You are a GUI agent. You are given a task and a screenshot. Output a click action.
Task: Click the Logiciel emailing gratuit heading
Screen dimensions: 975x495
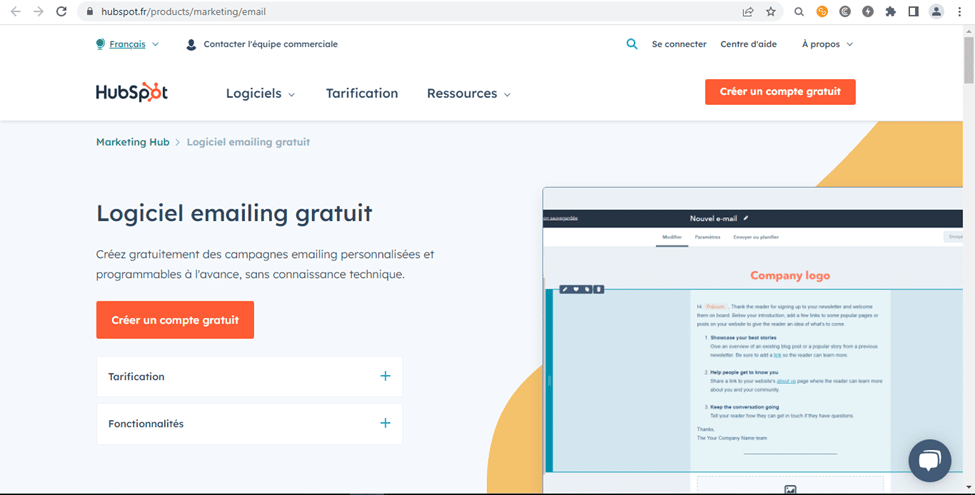pos(234,213)
